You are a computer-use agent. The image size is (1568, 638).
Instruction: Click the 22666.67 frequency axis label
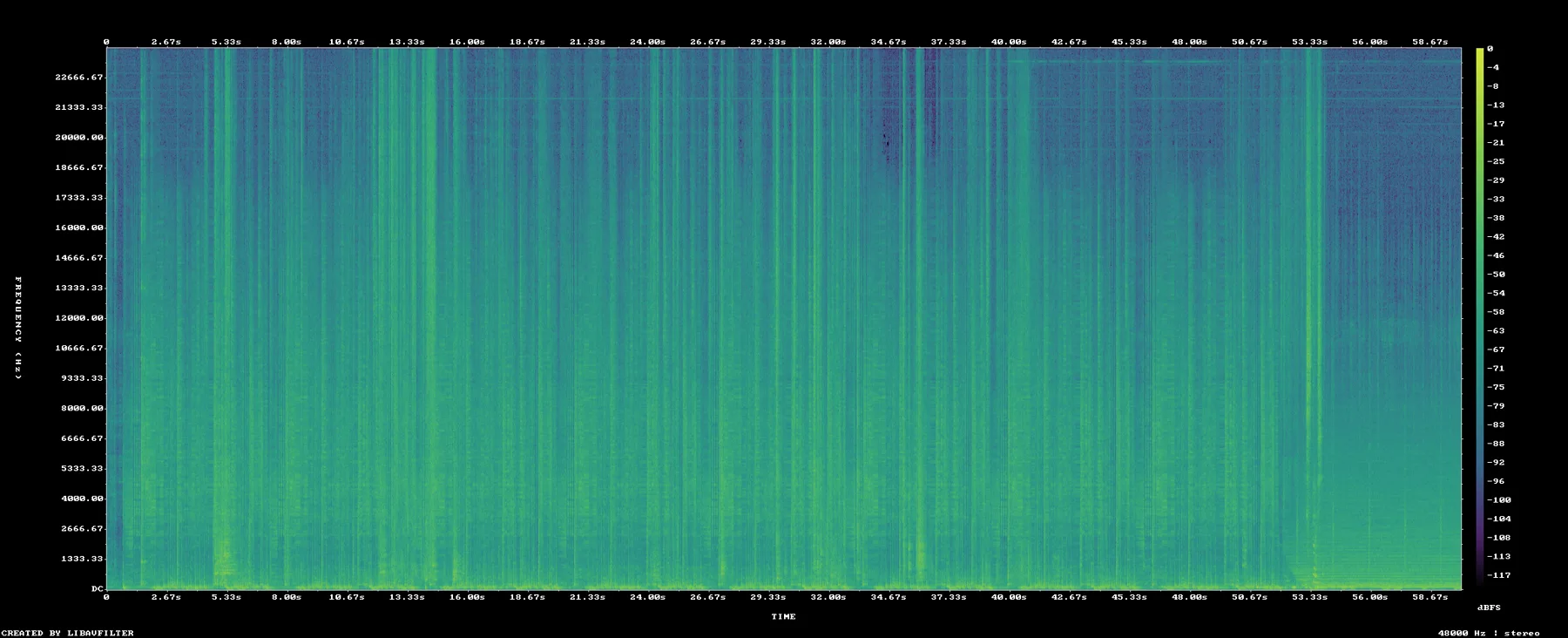(x=79, y=78)
